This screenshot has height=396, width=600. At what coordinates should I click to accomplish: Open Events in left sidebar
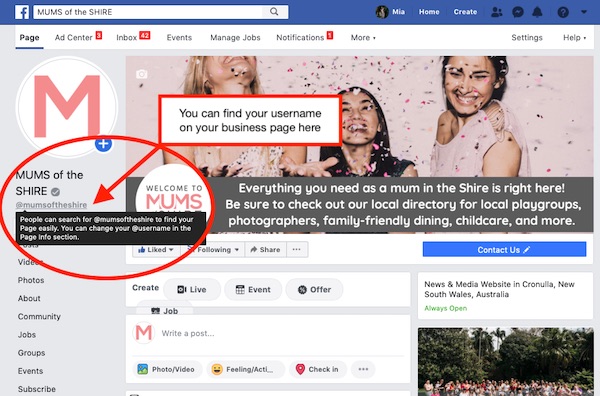click(30, 371)
